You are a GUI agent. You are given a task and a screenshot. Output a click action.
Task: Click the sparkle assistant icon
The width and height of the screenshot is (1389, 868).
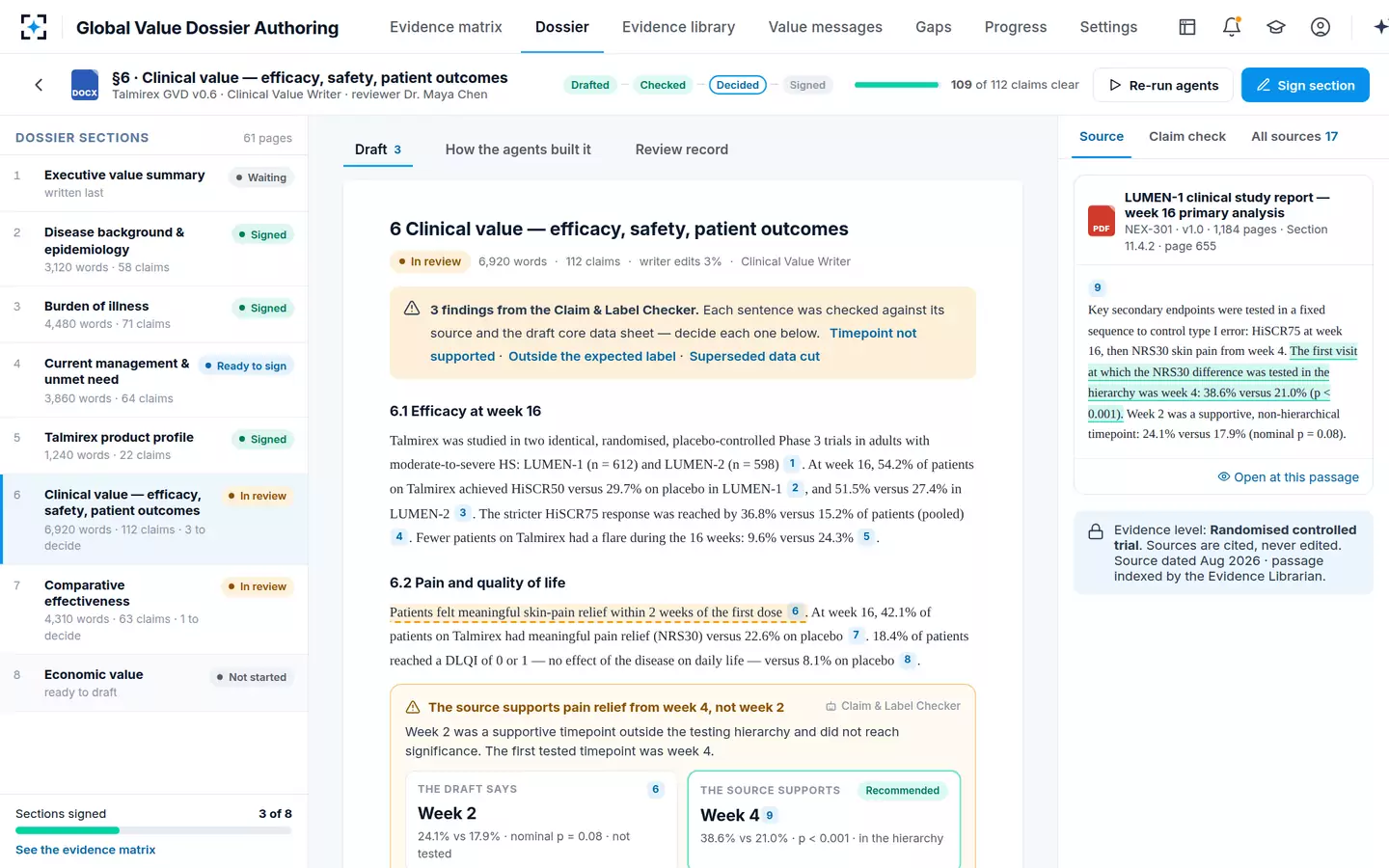1380,27
